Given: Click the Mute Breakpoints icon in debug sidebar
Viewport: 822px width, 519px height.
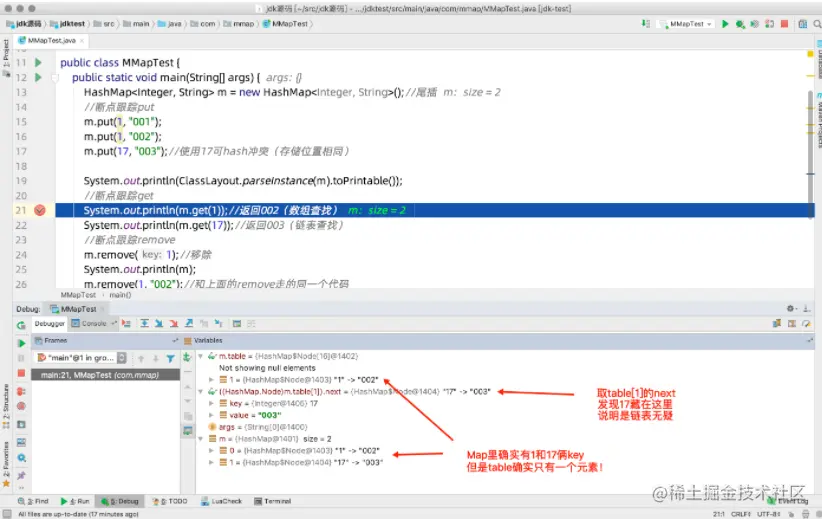Looking at the screenshot, I should [21, 406].
